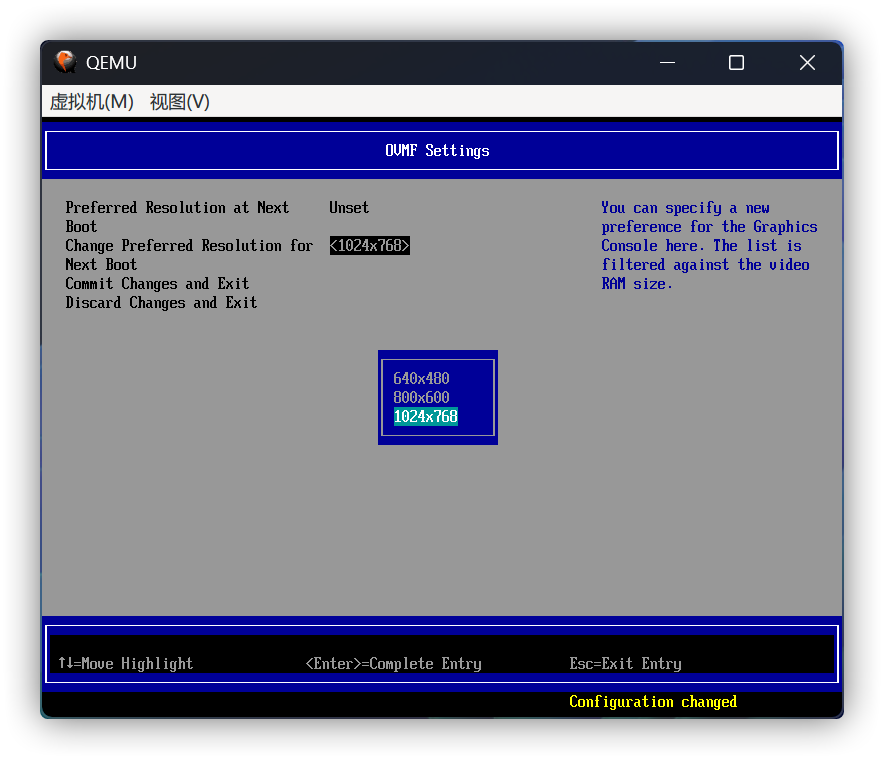Open the 视图(V) menu
This screenshot has height=759, width=884.
click(180, 102)
